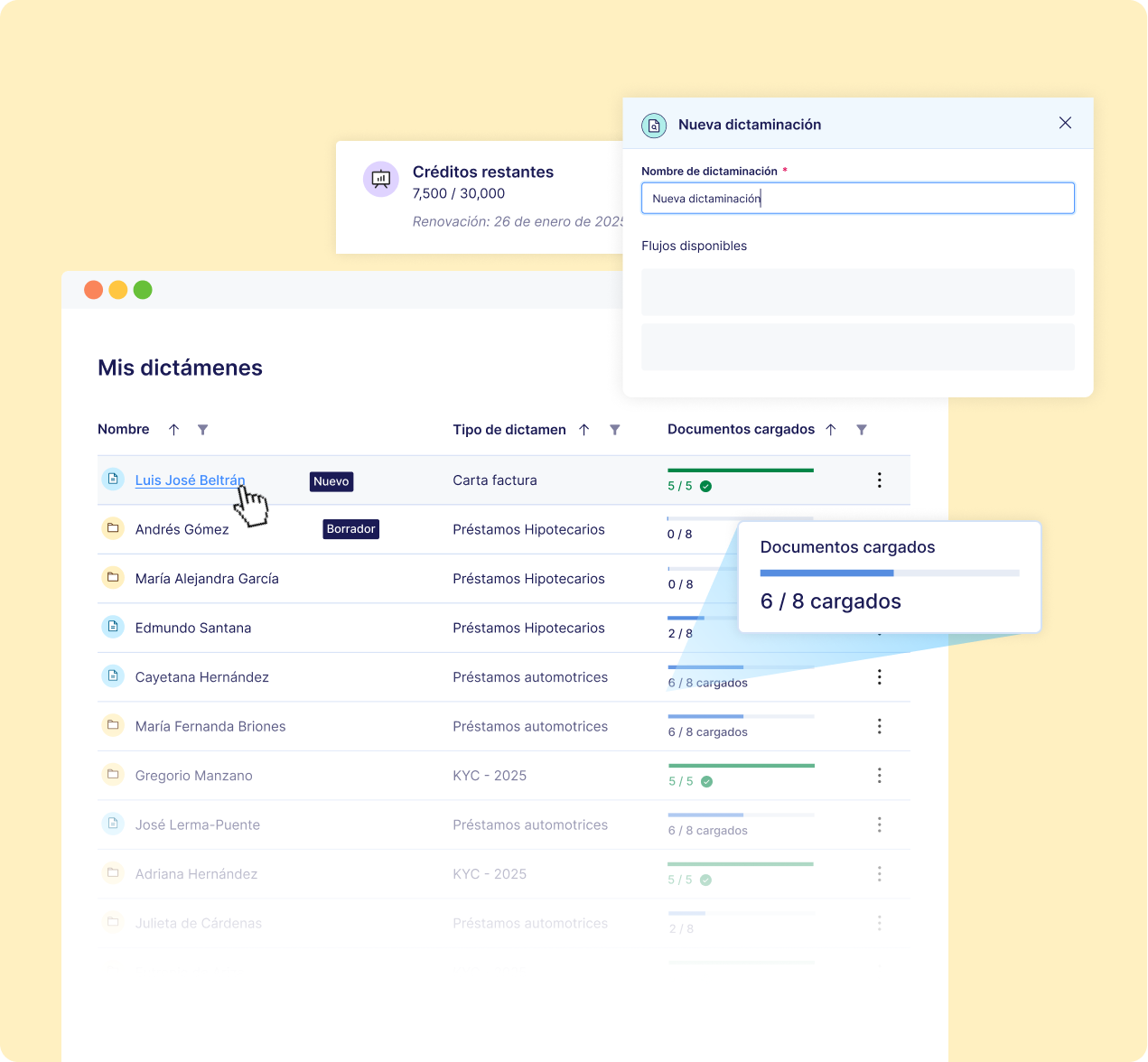The image size is (1148, 1062).
Task: Click the Borrador badge on Andrés Gómez's row
Action: pyautogui.click(x=350, y=528)
